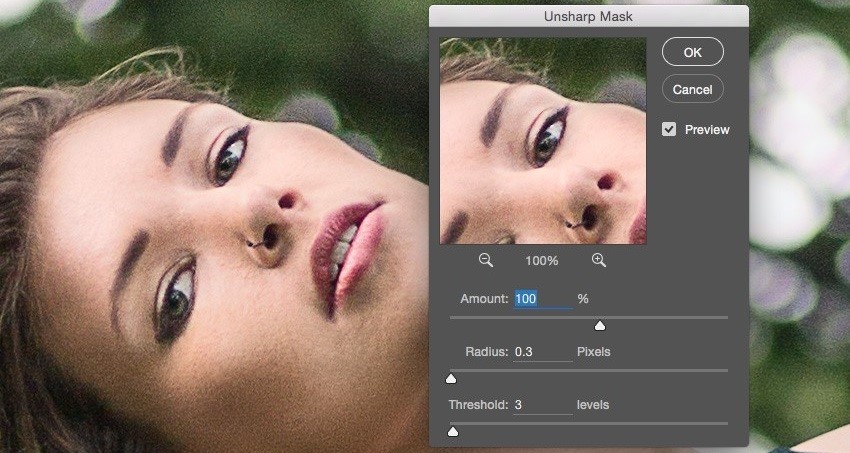Click the woman's lips on the canvas

click(x=340, y=250)
